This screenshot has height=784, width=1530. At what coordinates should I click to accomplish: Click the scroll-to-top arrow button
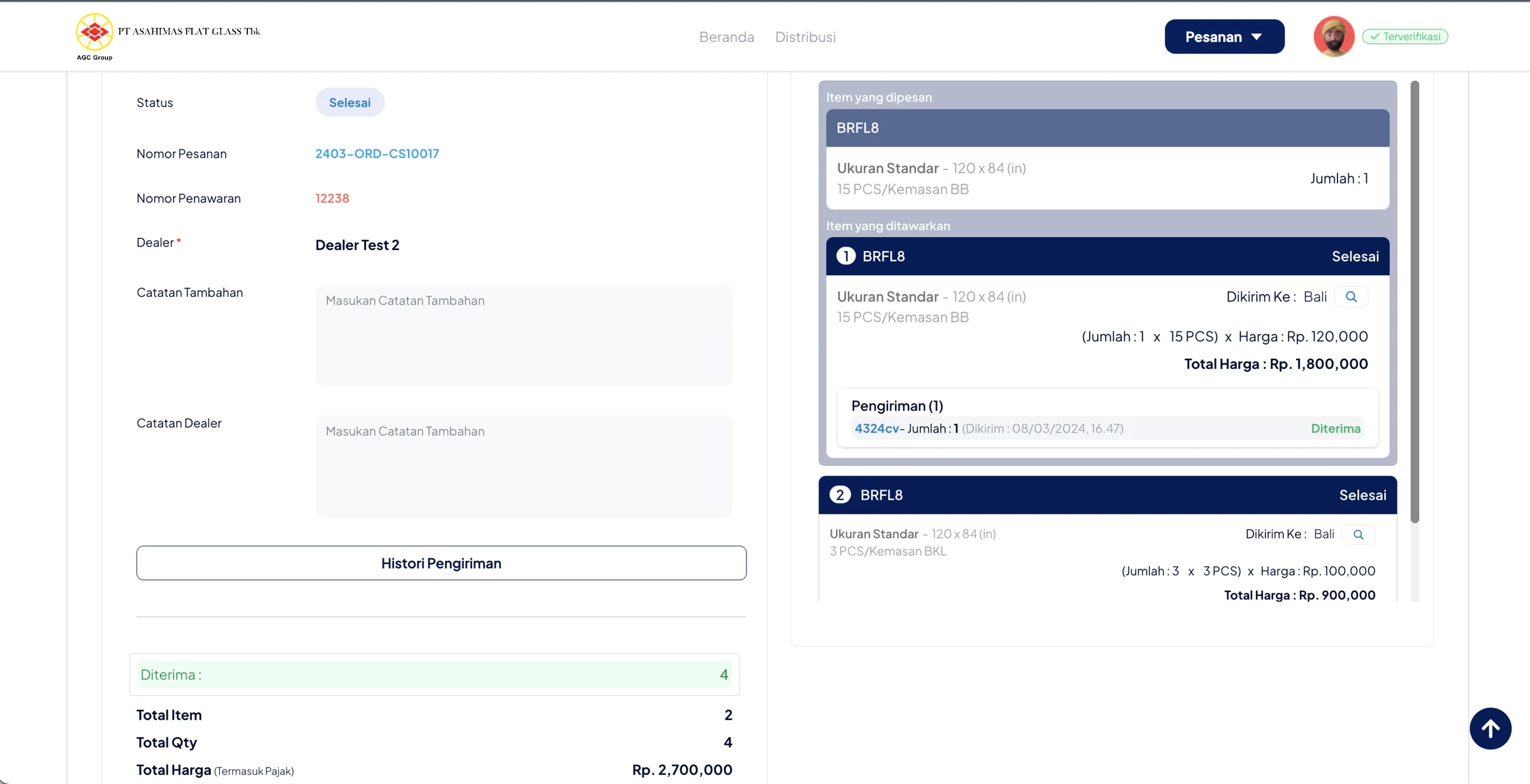[x=1490, y=729]
